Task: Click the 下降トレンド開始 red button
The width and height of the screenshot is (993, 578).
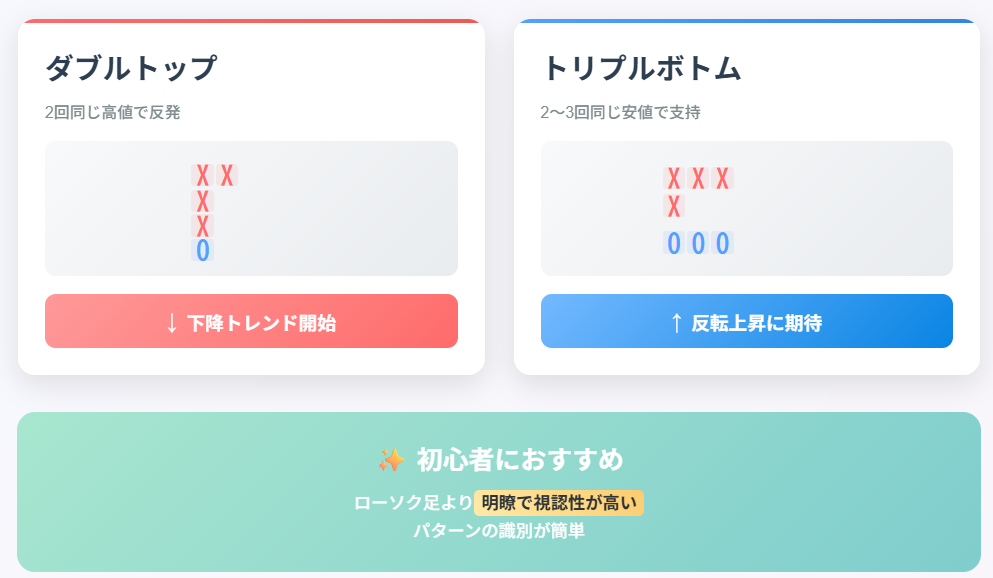Action: [x=251, y=321]
